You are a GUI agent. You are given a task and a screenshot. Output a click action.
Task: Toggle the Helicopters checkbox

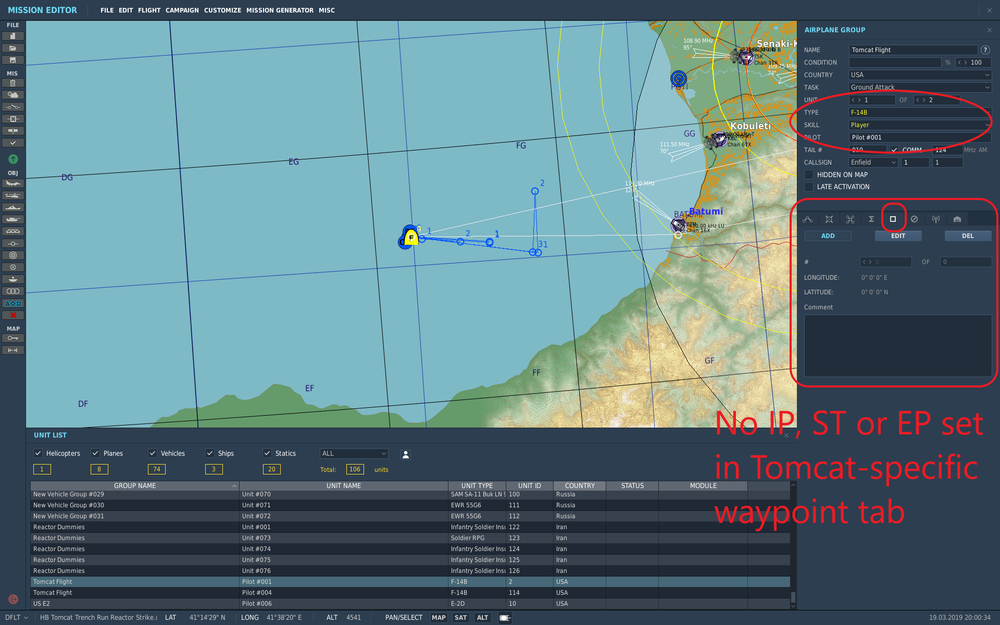[38, 453]
